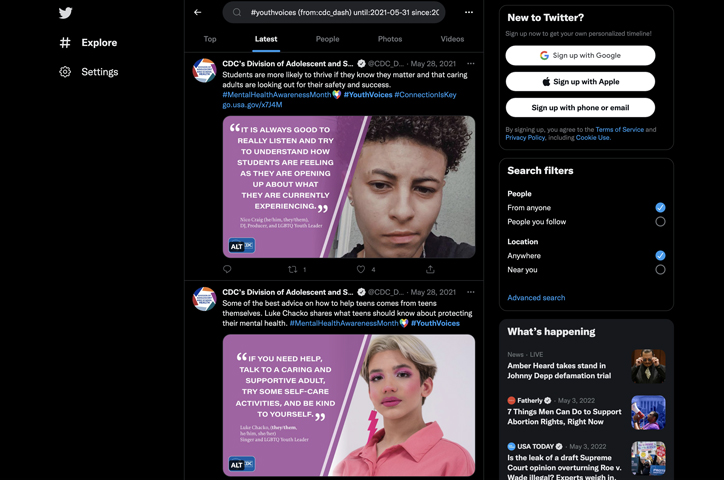This screenshot has width=724, height=480.
Task: Select Near you location radio option
Action: [x=660, y=270]
